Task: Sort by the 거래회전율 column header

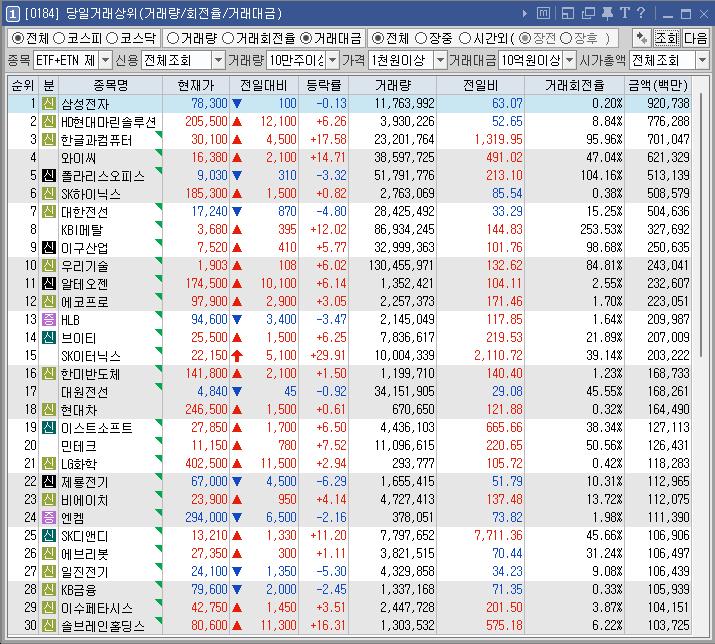Action: 575,85
